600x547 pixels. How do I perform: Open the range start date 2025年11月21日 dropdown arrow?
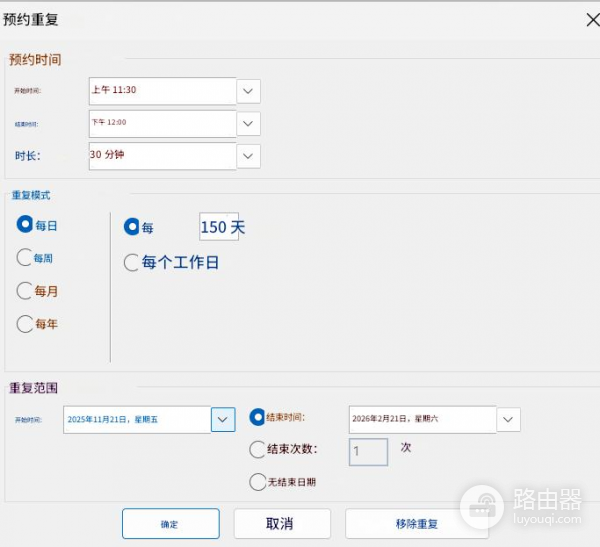(x=223, y=420)
